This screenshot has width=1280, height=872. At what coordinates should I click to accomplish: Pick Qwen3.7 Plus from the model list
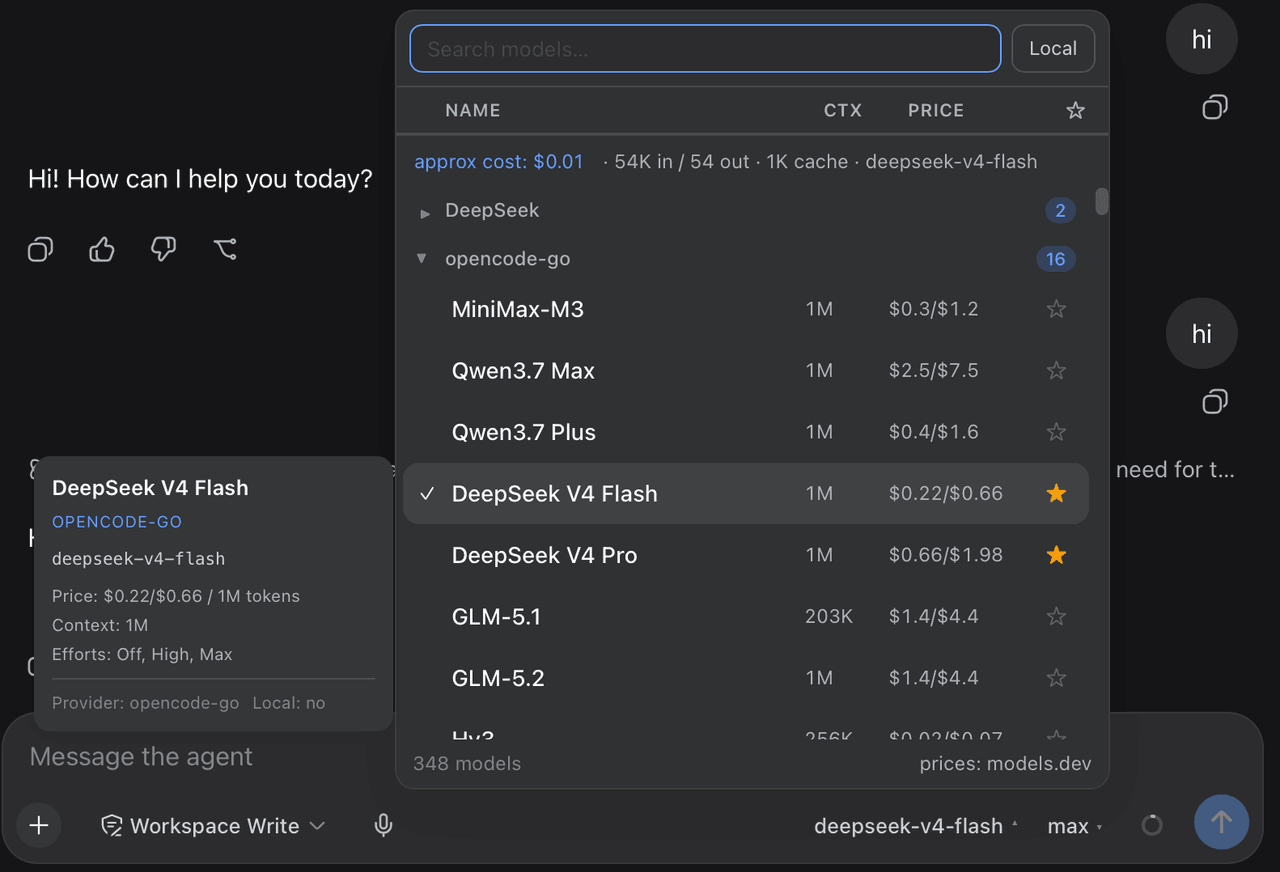[745, 432]
